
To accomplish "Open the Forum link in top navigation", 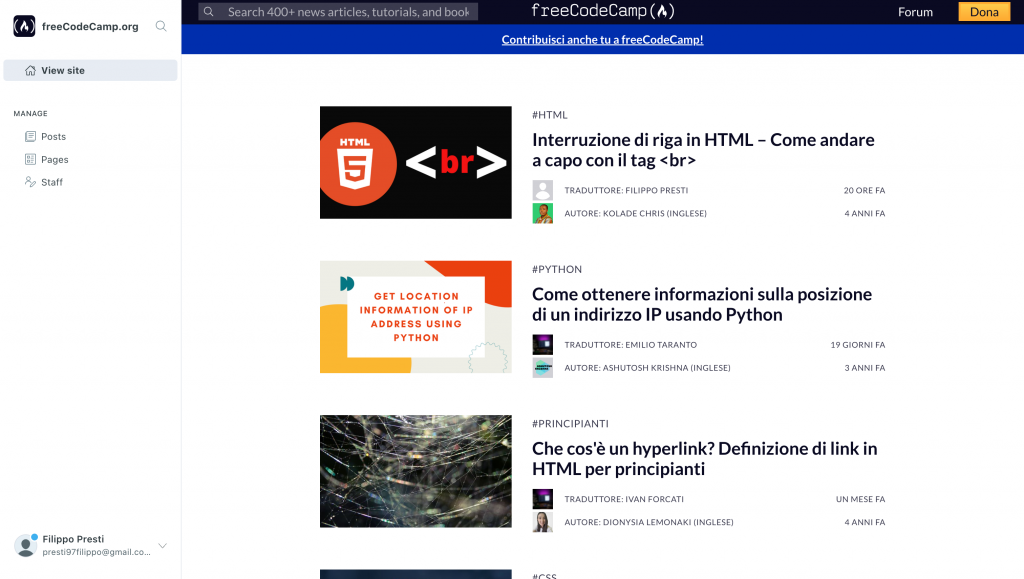I will tap(915, 12).
